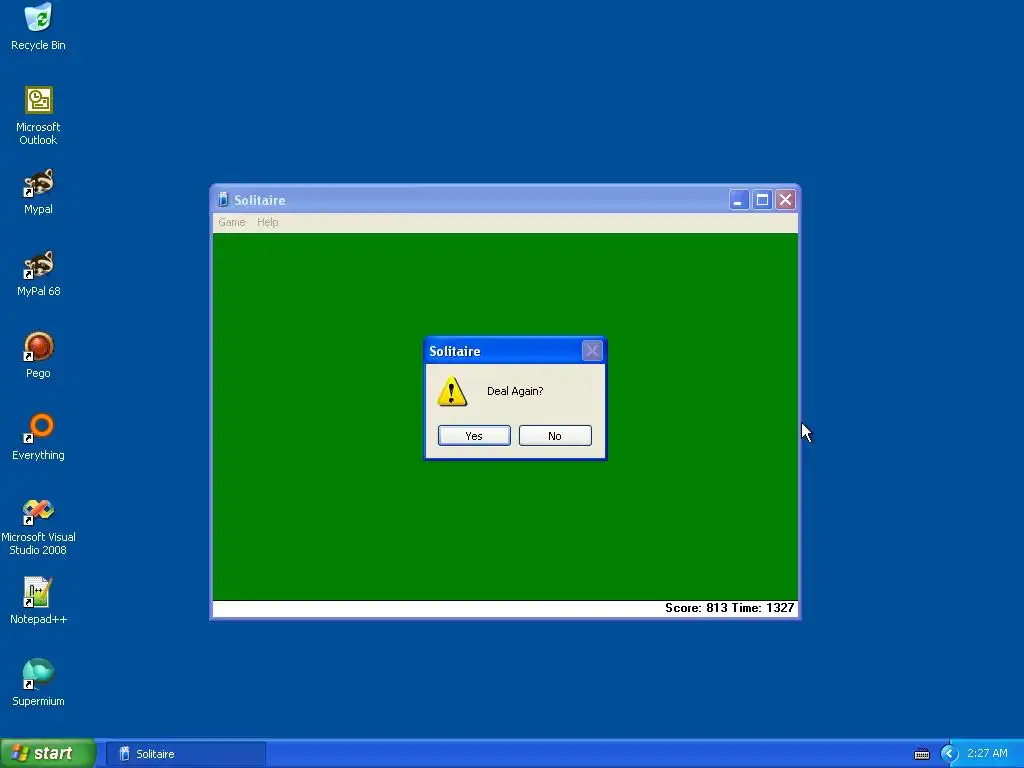Image resolution: width=1024 pixels, height=768 pixels.
Task: Click the Deal Again? message text
Action: (515, 391)
